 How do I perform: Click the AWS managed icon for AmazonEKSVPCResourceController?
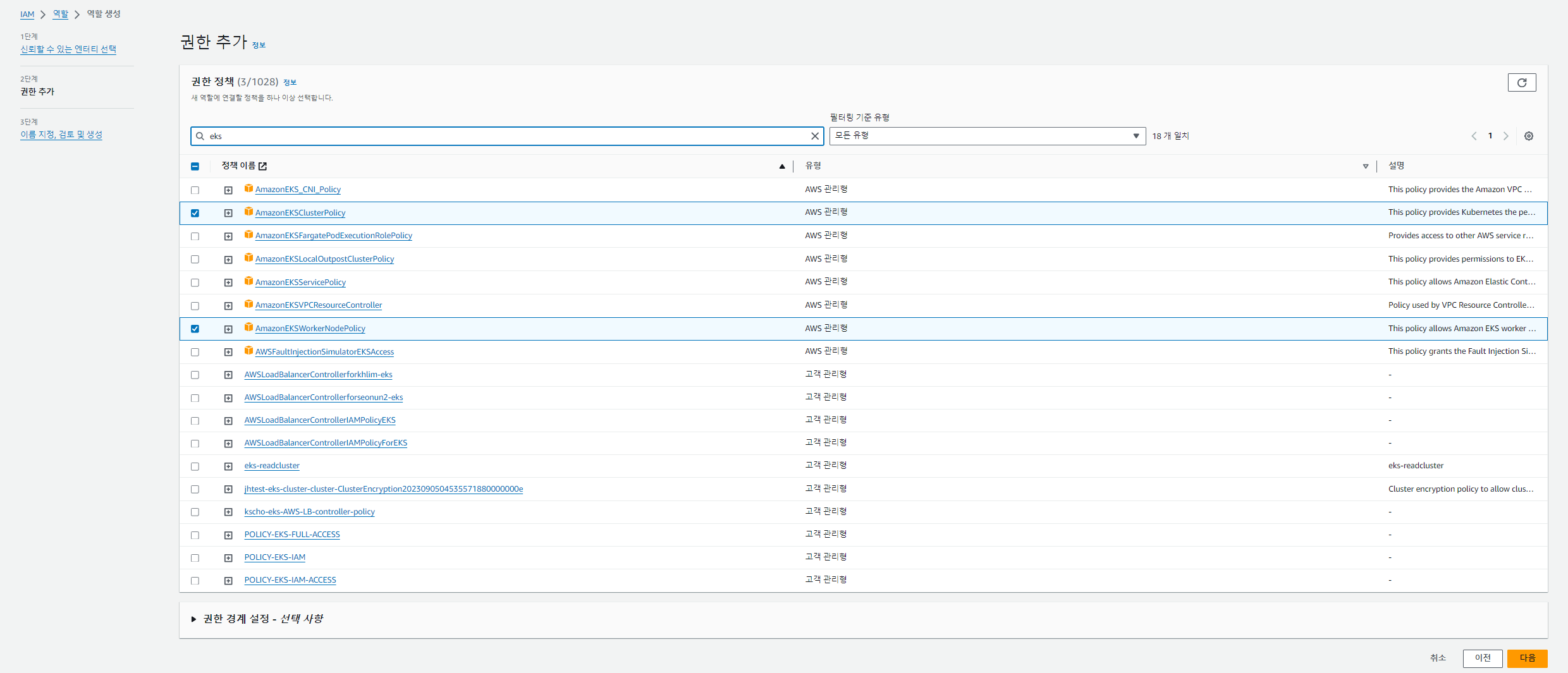(x=249, y=304)
